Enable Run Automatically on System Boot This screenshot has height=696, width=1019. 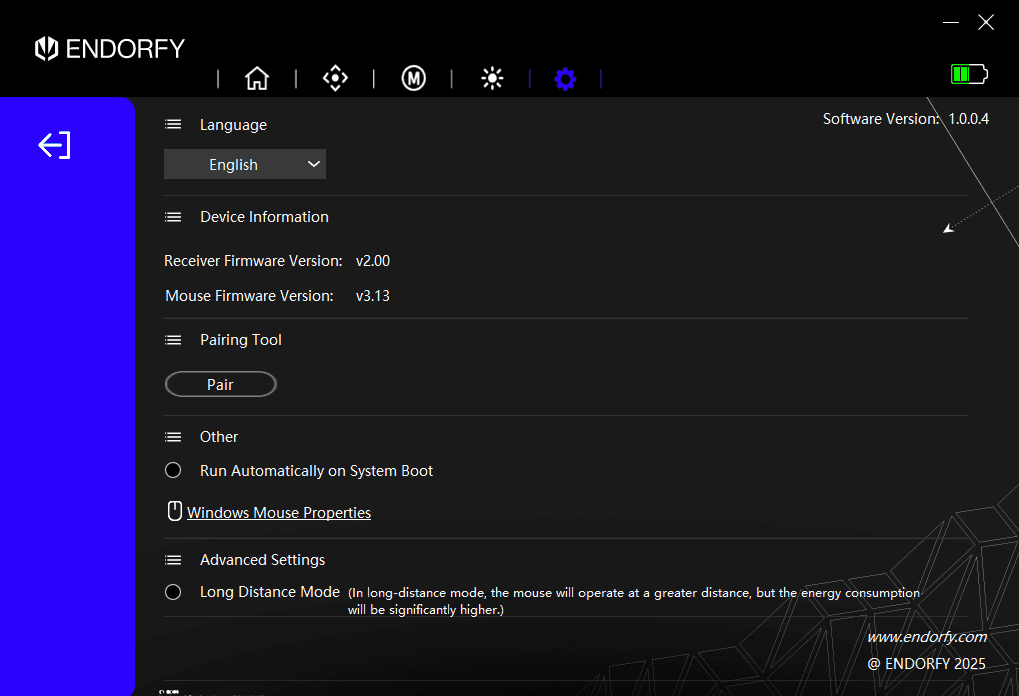(x=172, y=470)
